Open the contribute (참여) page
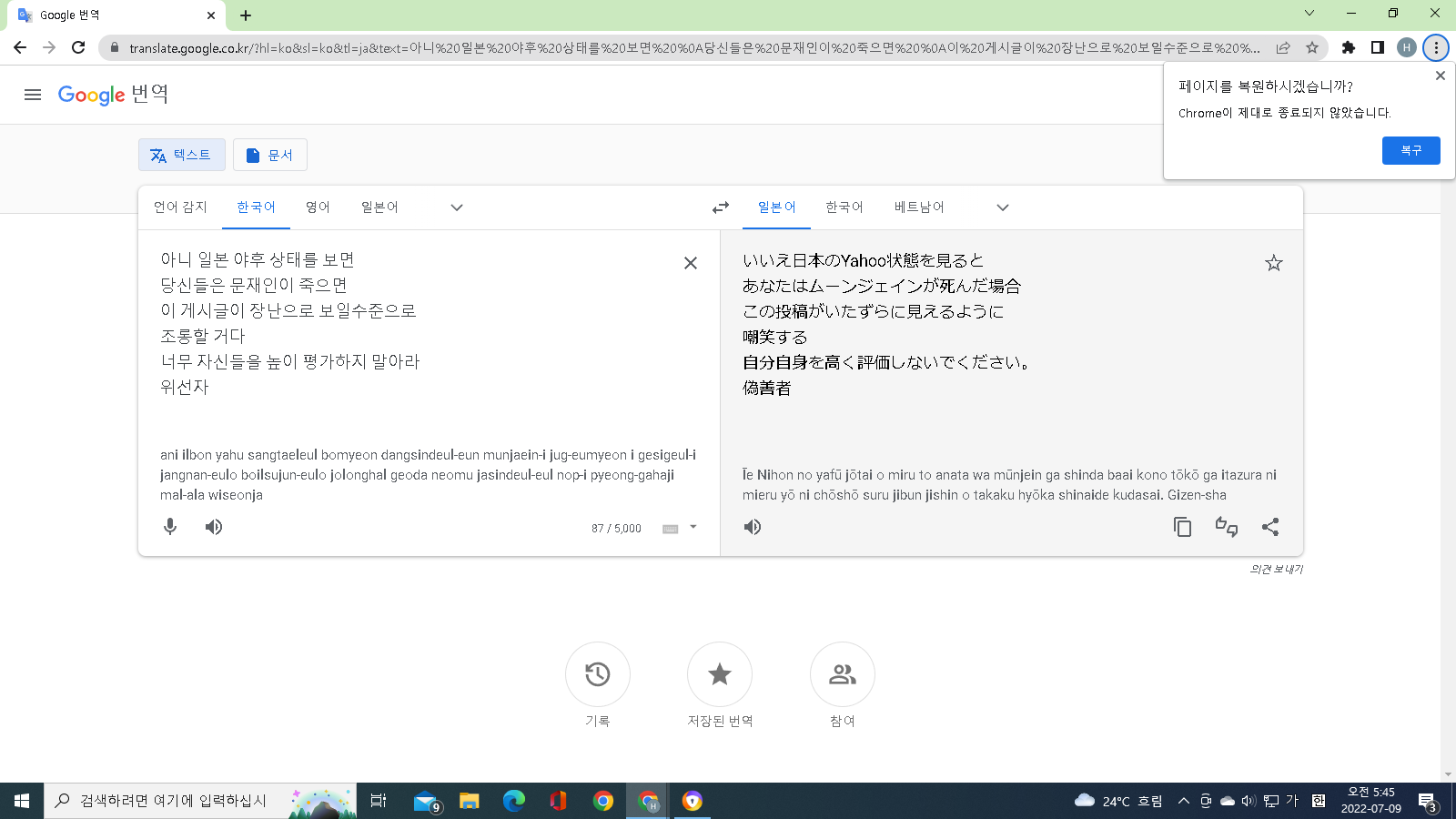This screenshot has width=1456, height=819. click(842, 674)
